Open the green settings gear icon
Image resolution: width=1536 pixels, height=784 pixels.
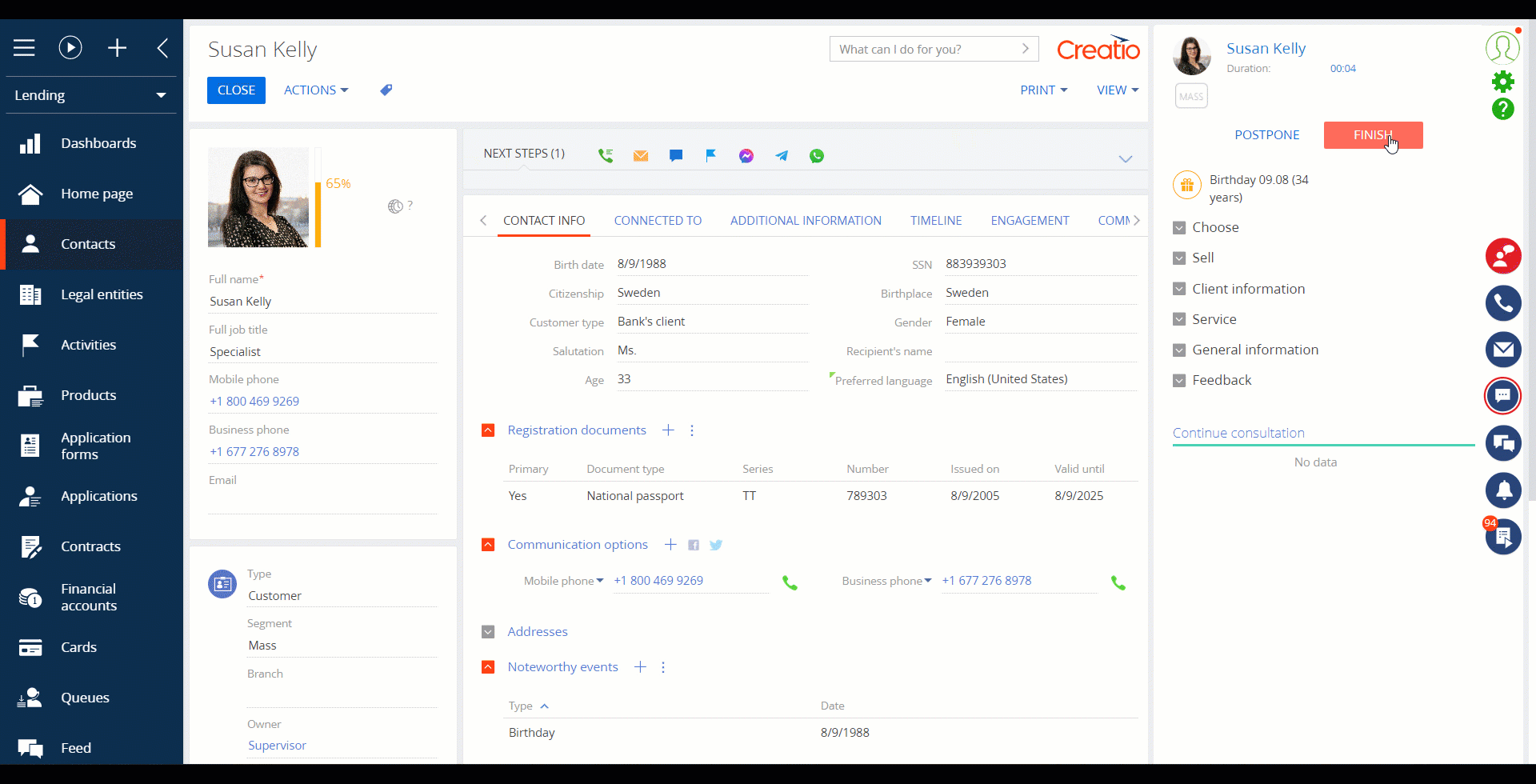(1502, 82)
